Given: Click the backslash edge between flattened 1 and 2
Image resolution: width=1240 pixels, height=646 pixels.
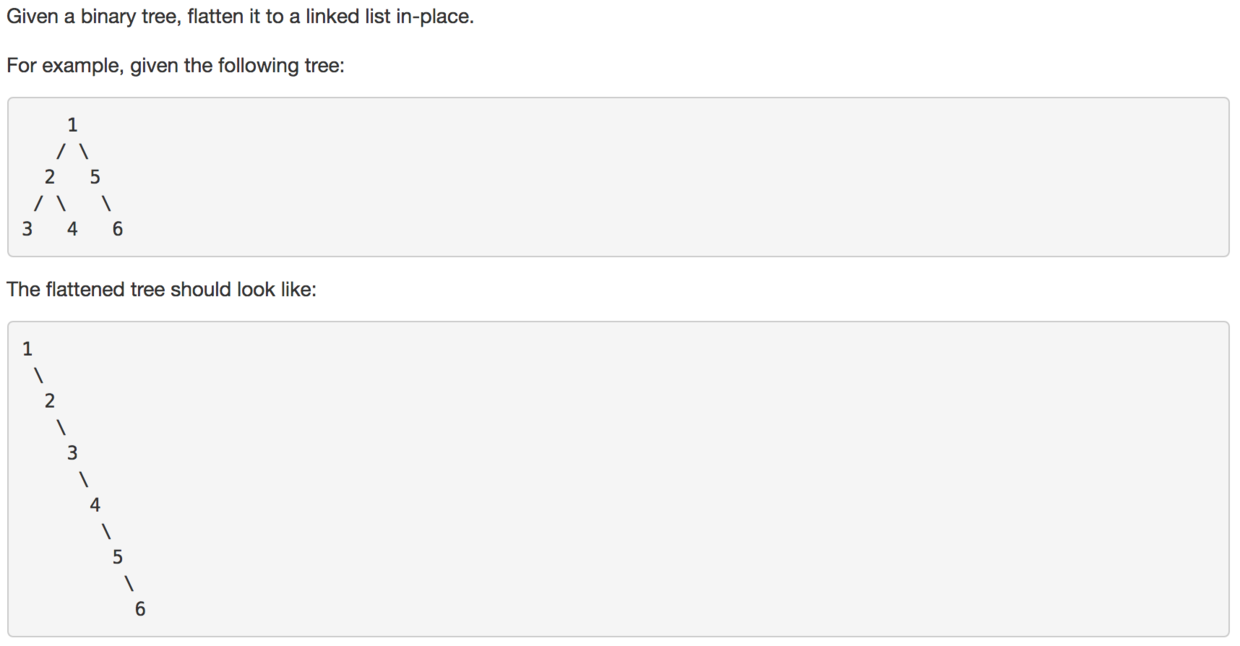Looking at the screenshot, I should 38,375.
